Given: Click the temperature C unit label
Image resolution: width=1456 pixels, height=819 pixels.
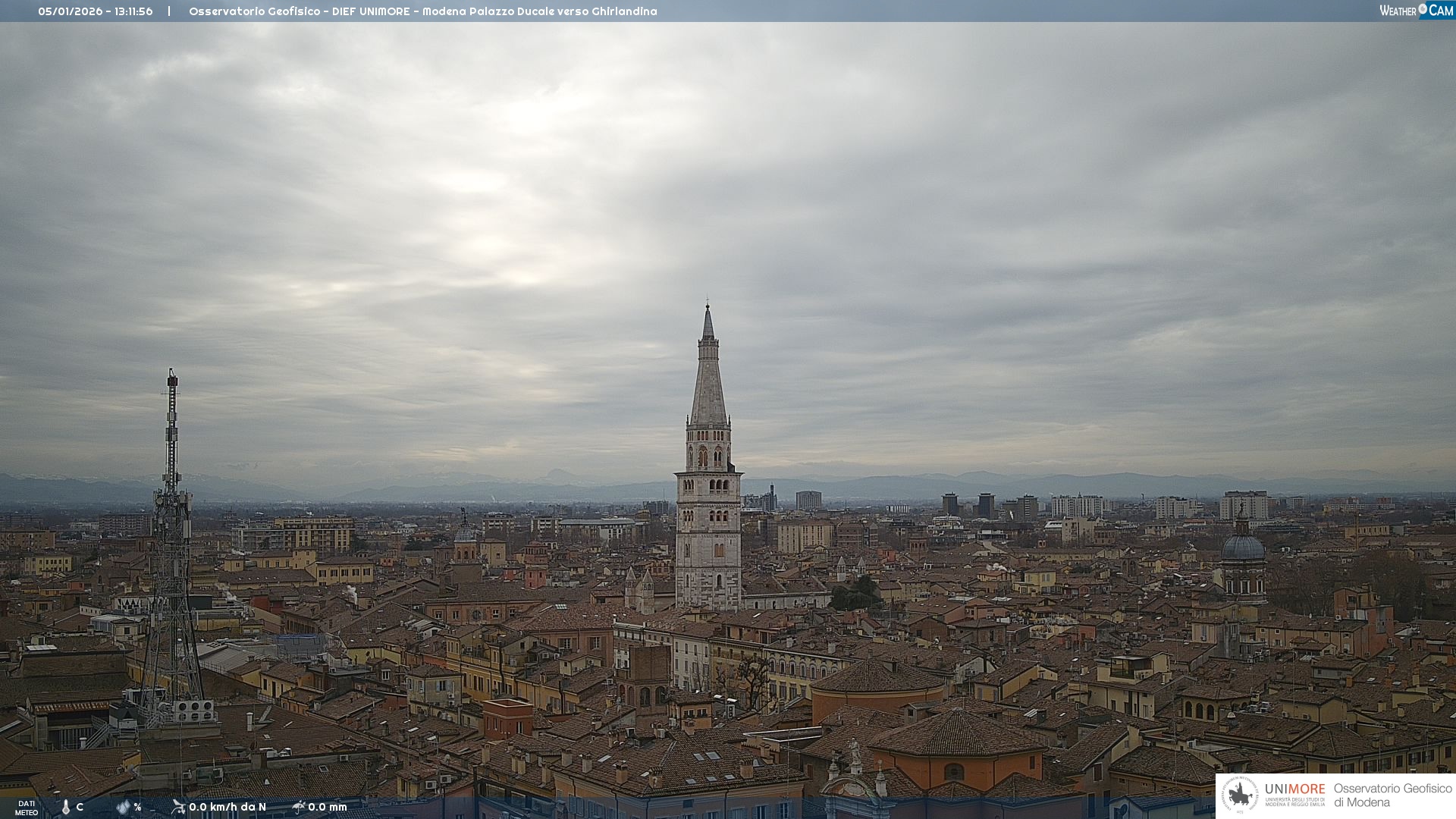Looking at the screenshot, I should [x=80, y=807].
